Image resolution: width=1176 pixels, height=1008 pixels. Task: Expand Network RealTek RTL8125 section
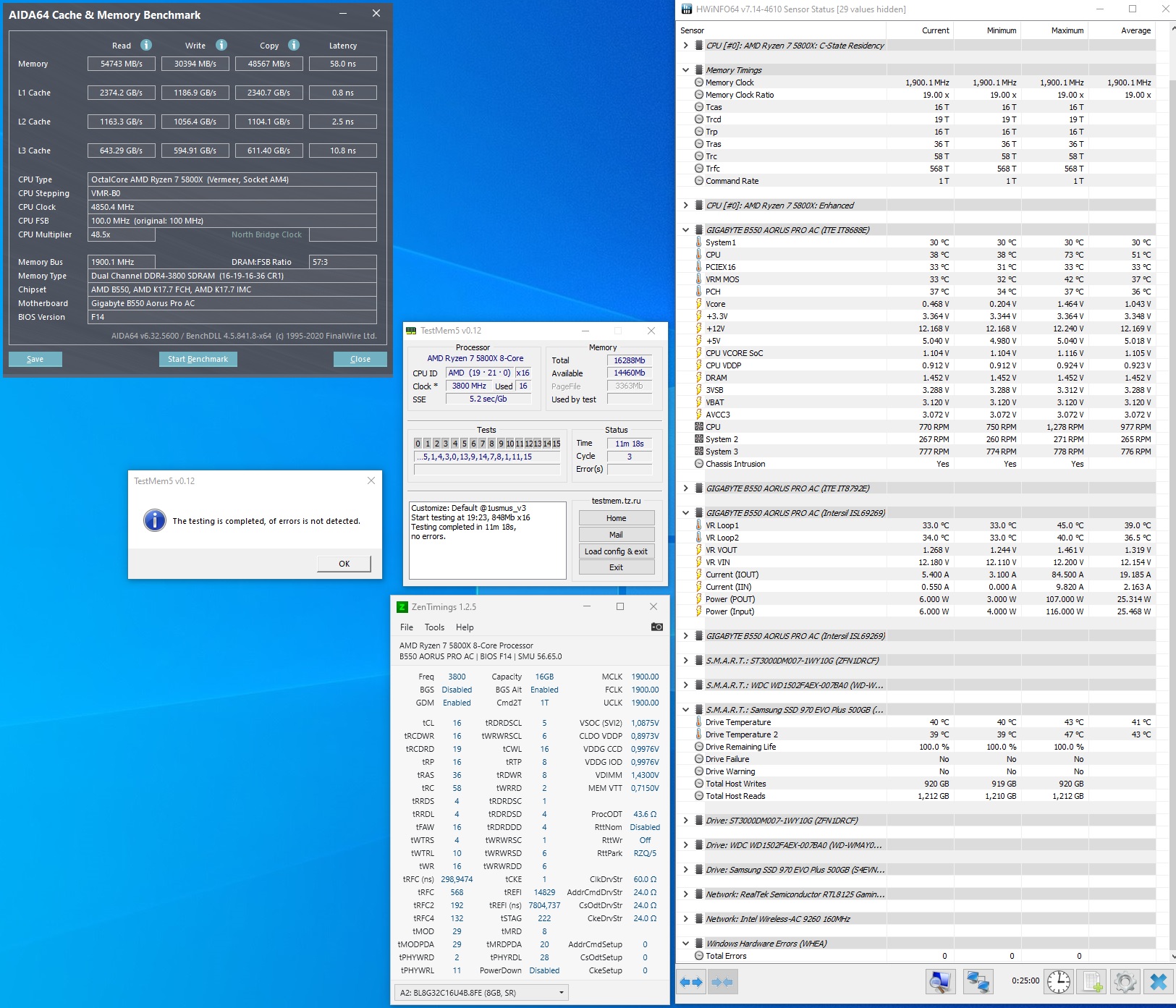coord(685,894)
